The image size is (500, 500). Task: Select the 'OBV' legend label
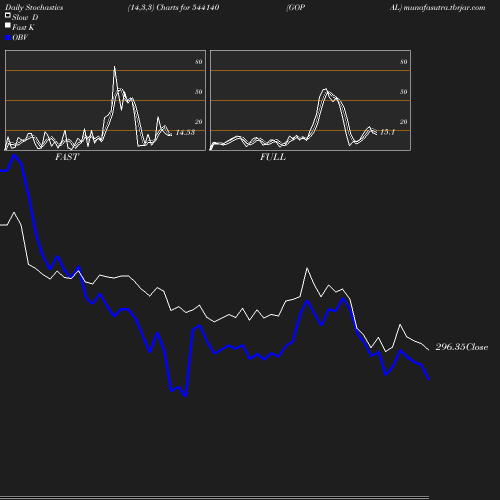pyautogui.click(x=20, y=38)
